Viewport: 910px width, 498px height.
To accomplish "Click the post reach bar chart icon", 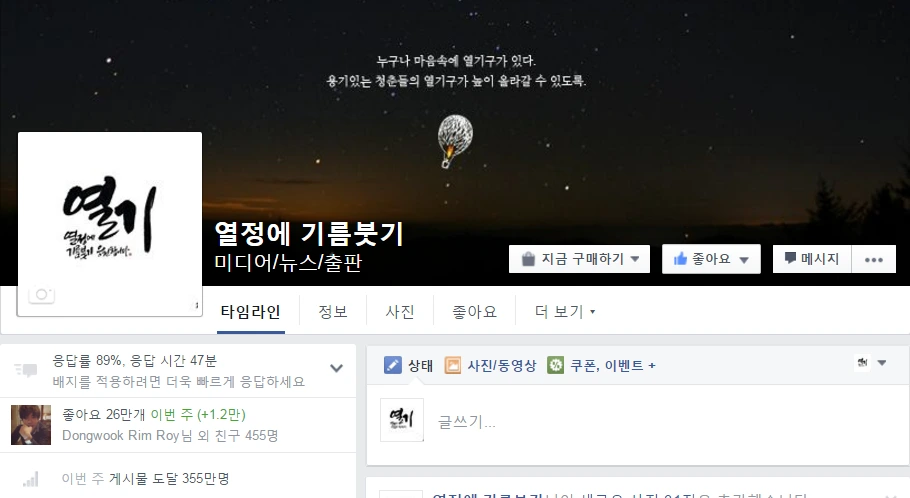I will click(31, 479).
